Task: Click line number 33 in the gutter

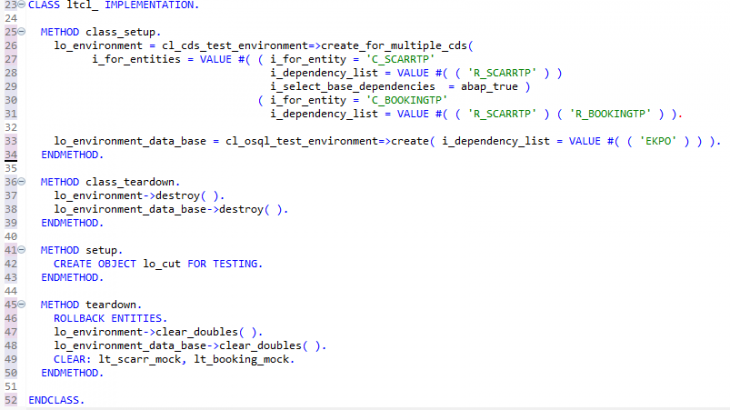Action: [x=8, y=141]
